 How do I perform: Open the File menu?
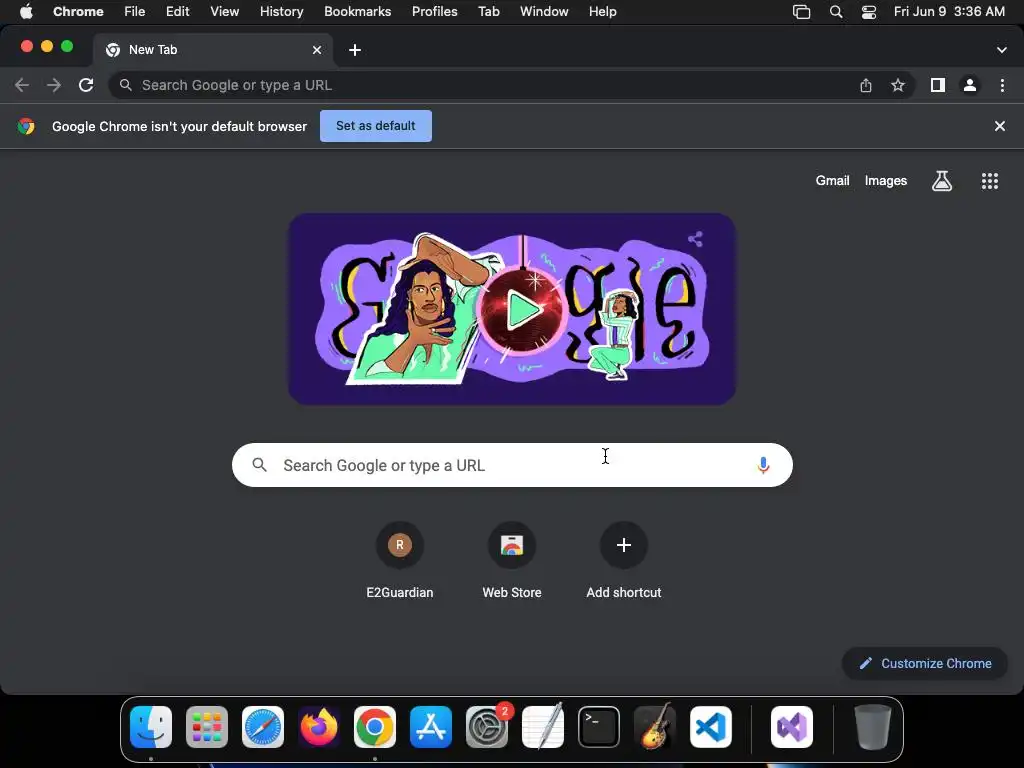coord(135,12)
